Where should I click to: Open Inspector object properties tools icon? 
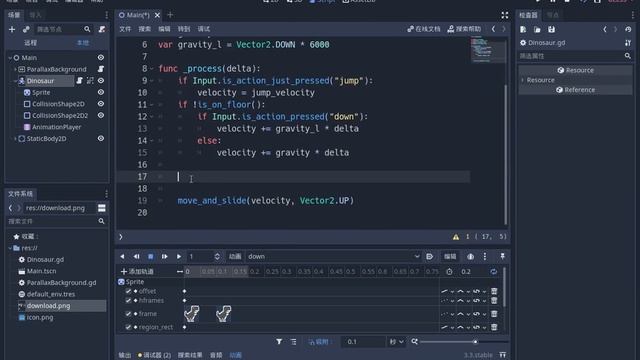628,43
